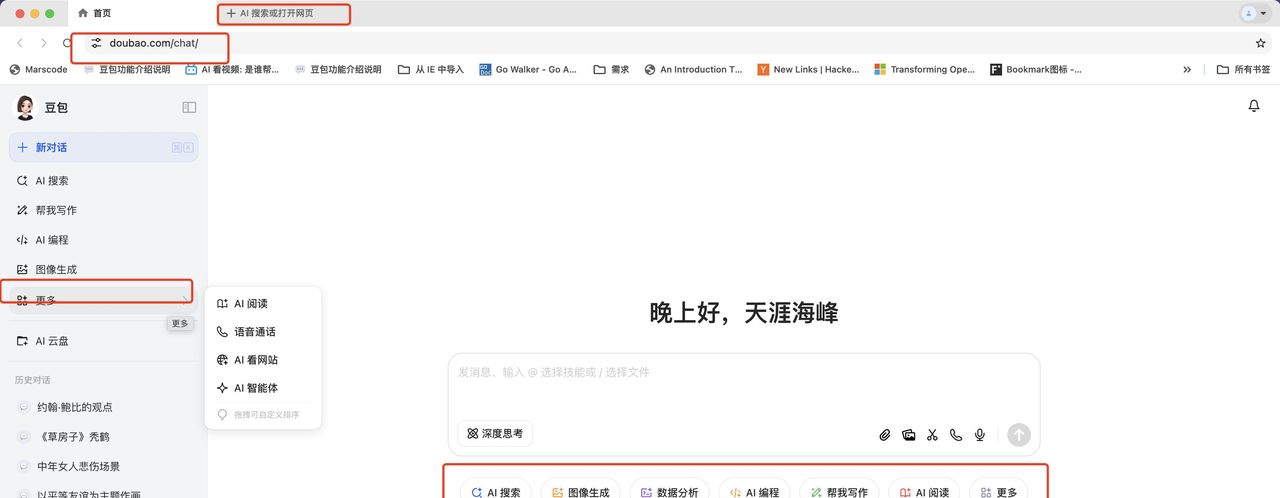This screenshot has height=498, width=1280.
Task: Open 图像生成 in the sidebar
Action: coord(104,269)
